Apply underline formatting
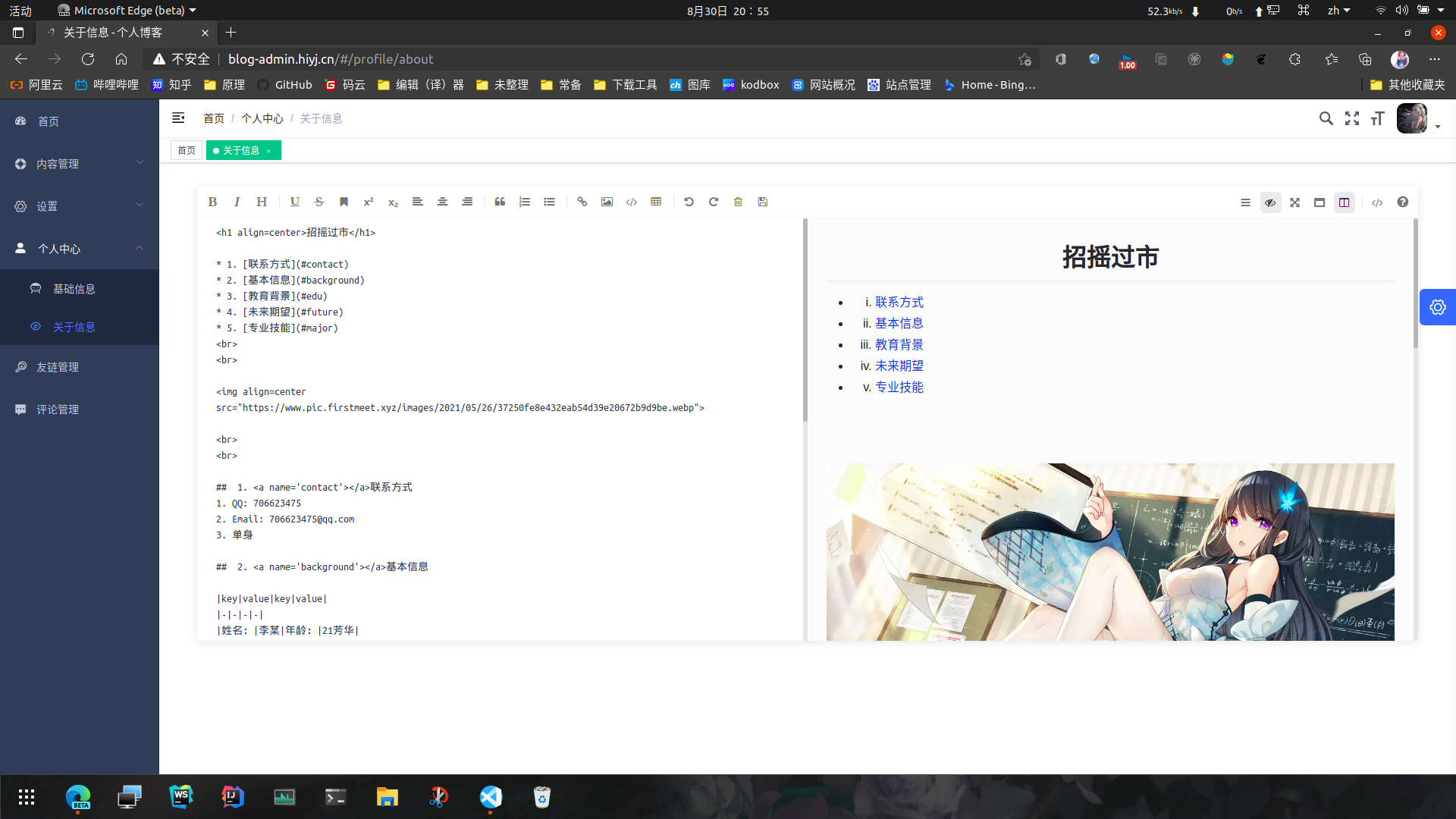This screenshot has height=819, width=1456. pyautogui.click(x=295, y=202)
